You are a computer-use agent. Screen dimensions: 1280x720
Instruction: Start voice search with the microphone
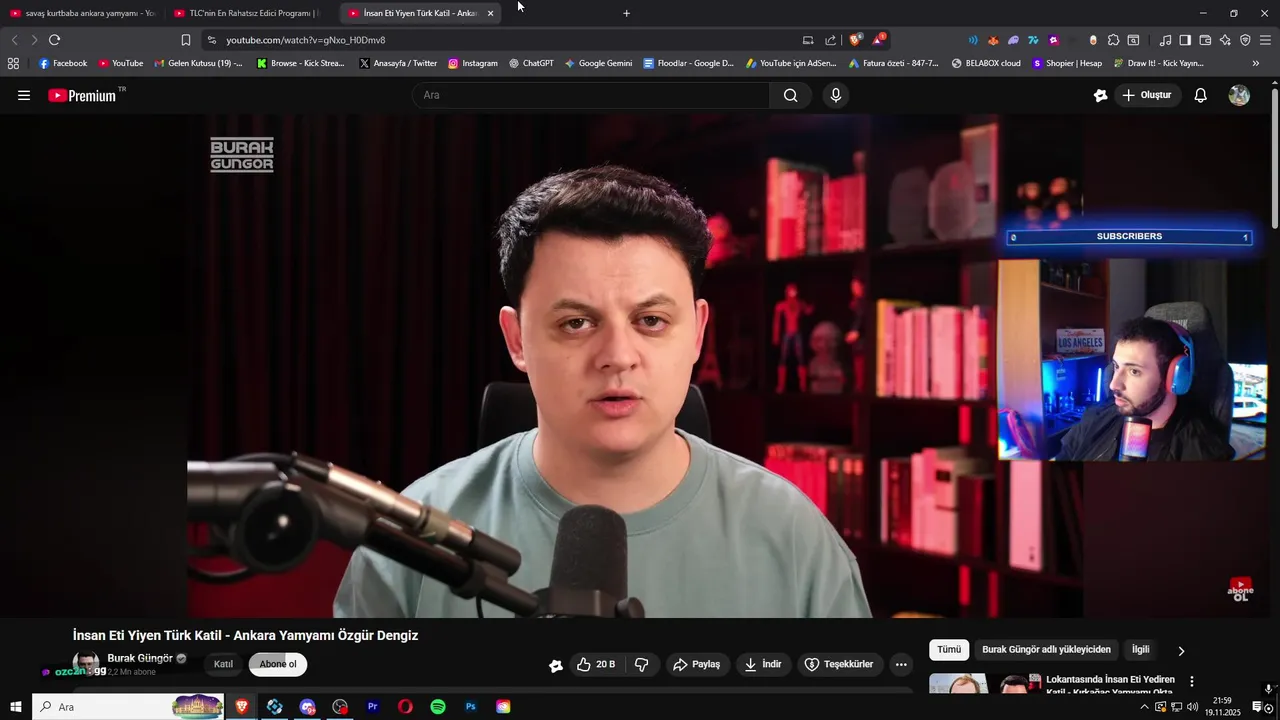click(x=836, y=95)
